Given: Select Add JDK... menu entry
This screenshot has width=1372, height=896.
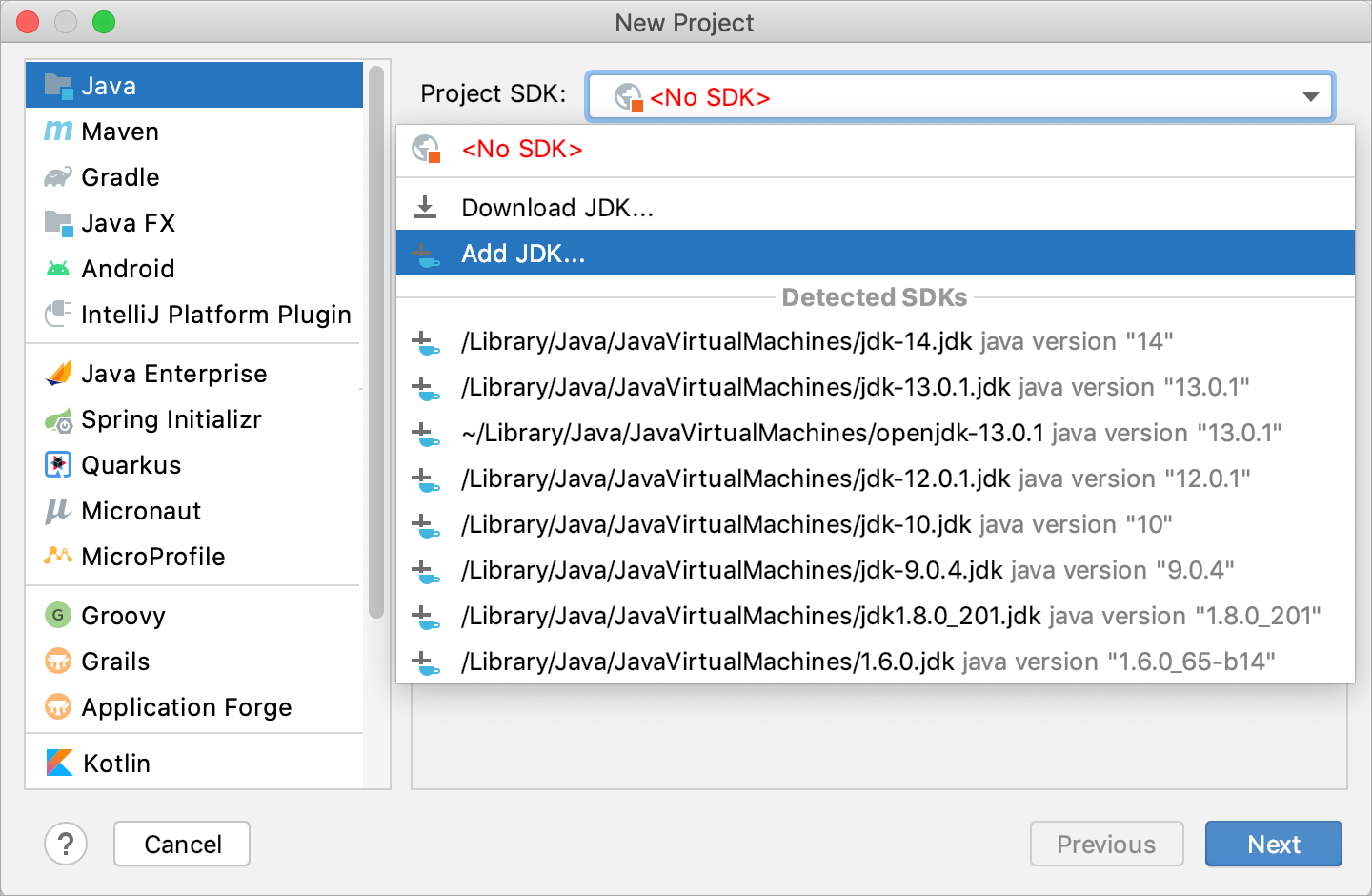Looking at the screenshot, I should 876,253.
